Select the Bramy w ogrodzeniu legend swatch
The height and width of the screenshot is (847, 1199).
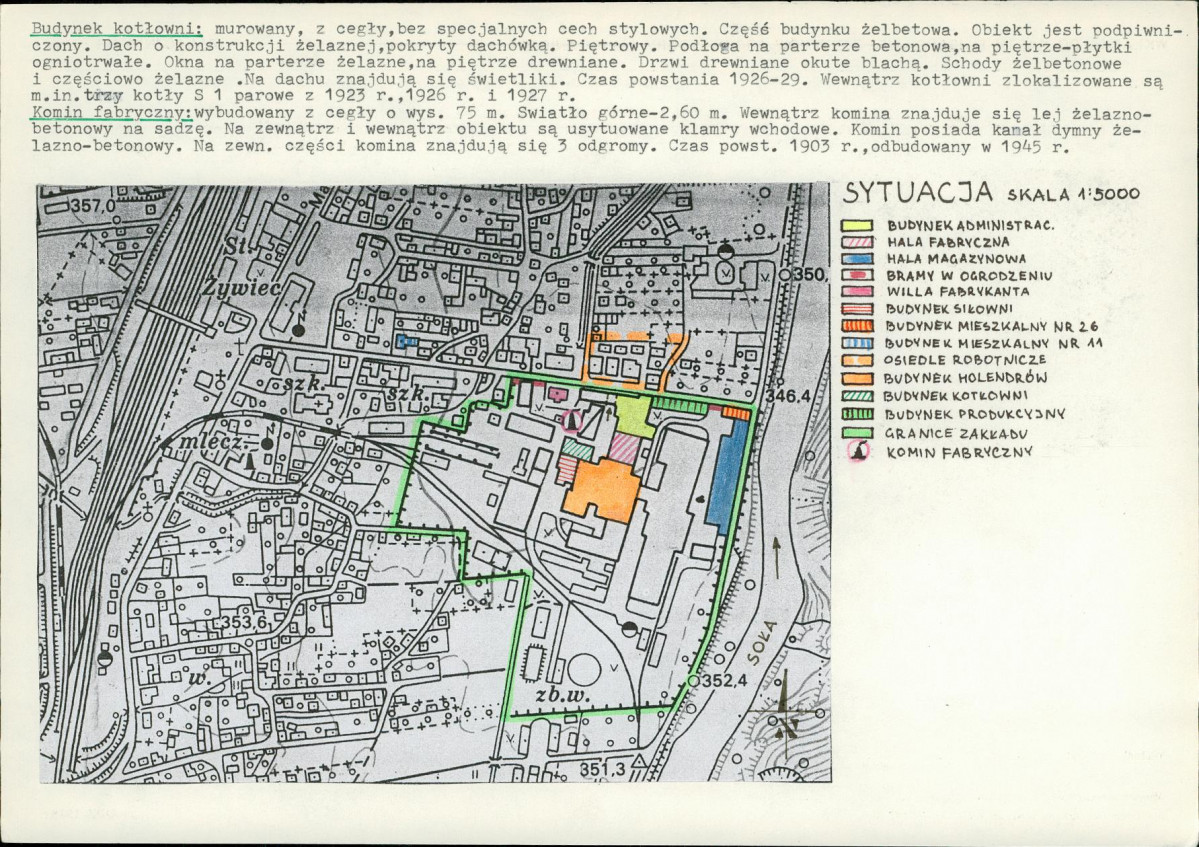click(856, 274)
